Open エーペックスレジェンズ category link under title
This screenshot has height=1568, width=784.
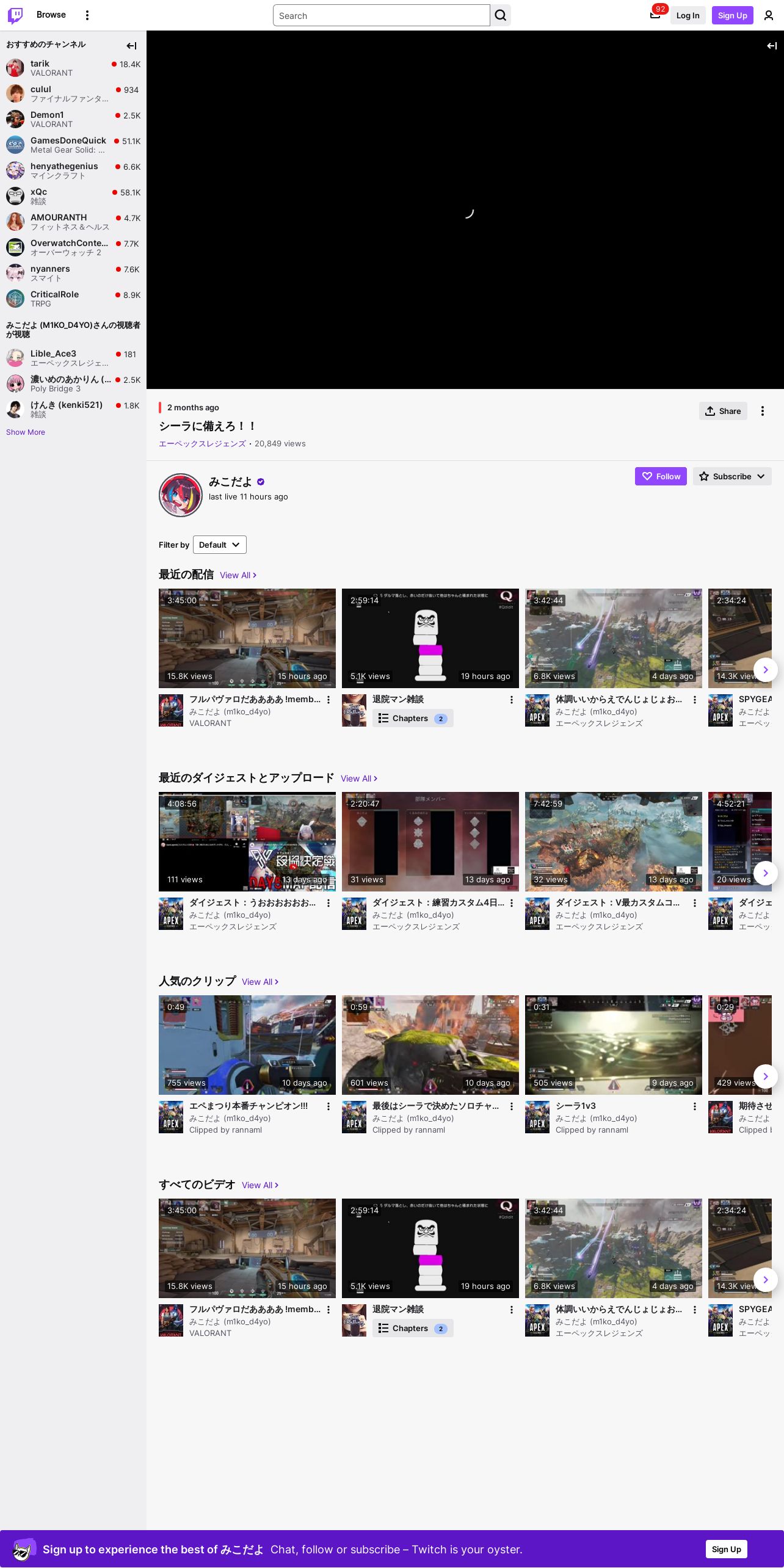[202, 444]
